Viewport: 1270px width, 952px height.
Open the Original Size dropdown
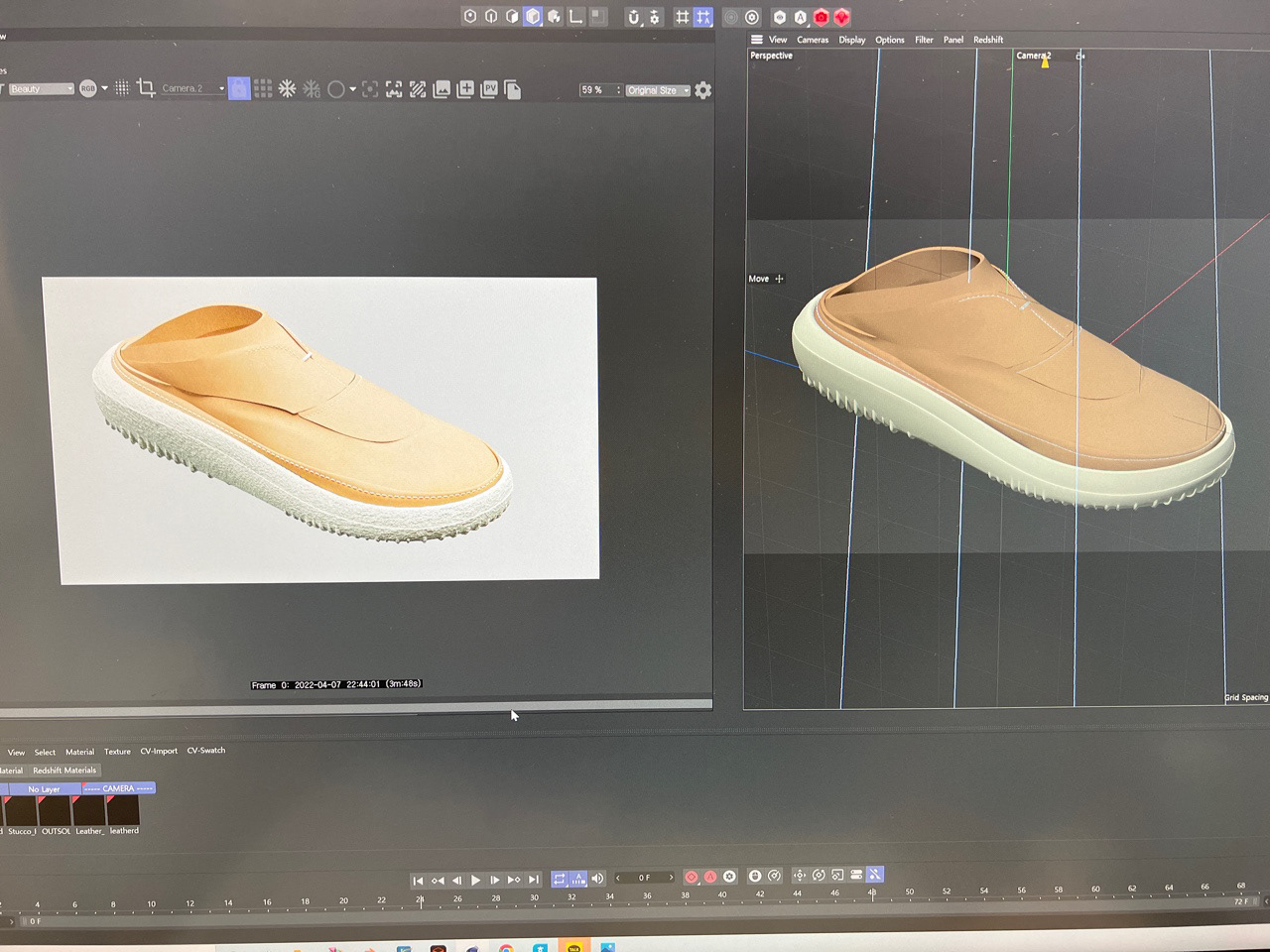[x=657, y=90]
